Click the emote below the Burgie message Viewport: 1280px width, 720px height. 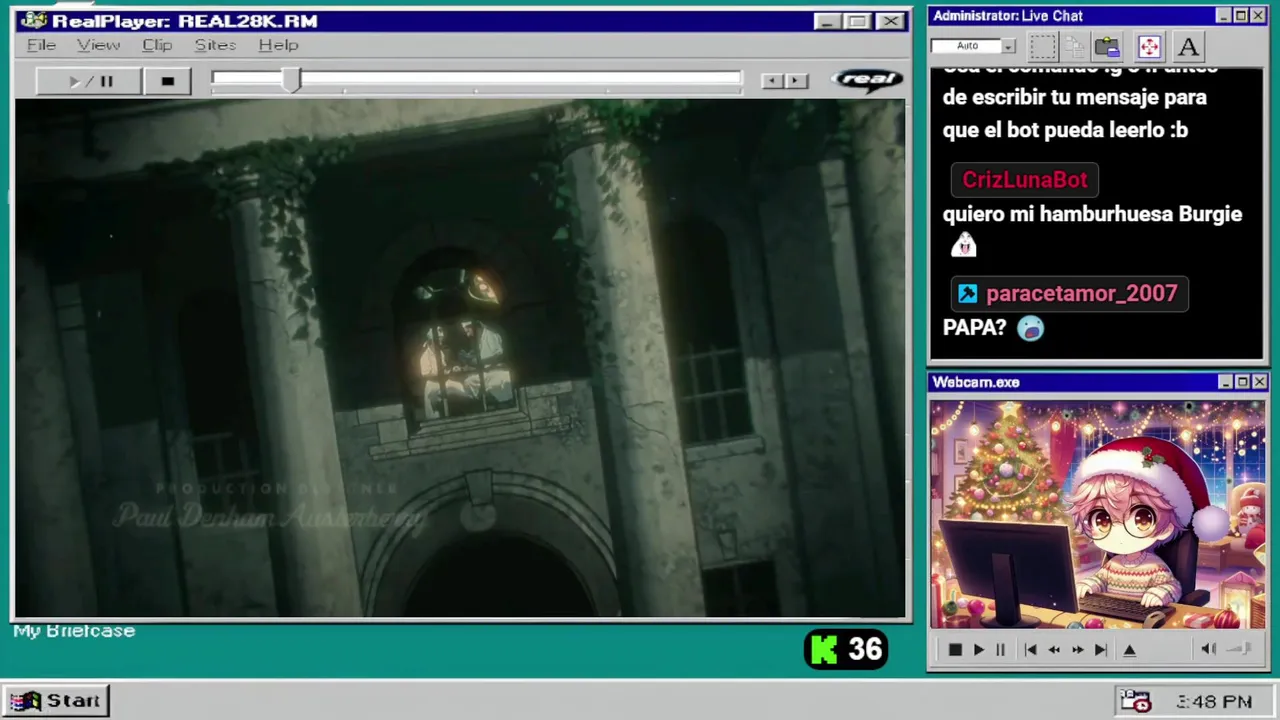coord(963,244)
